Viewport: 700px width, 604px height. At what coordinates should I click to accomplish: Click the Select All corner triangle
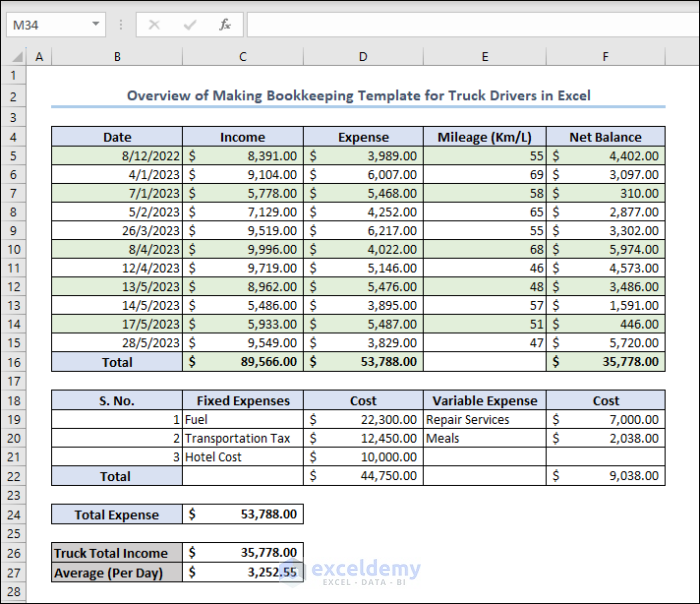17,57
